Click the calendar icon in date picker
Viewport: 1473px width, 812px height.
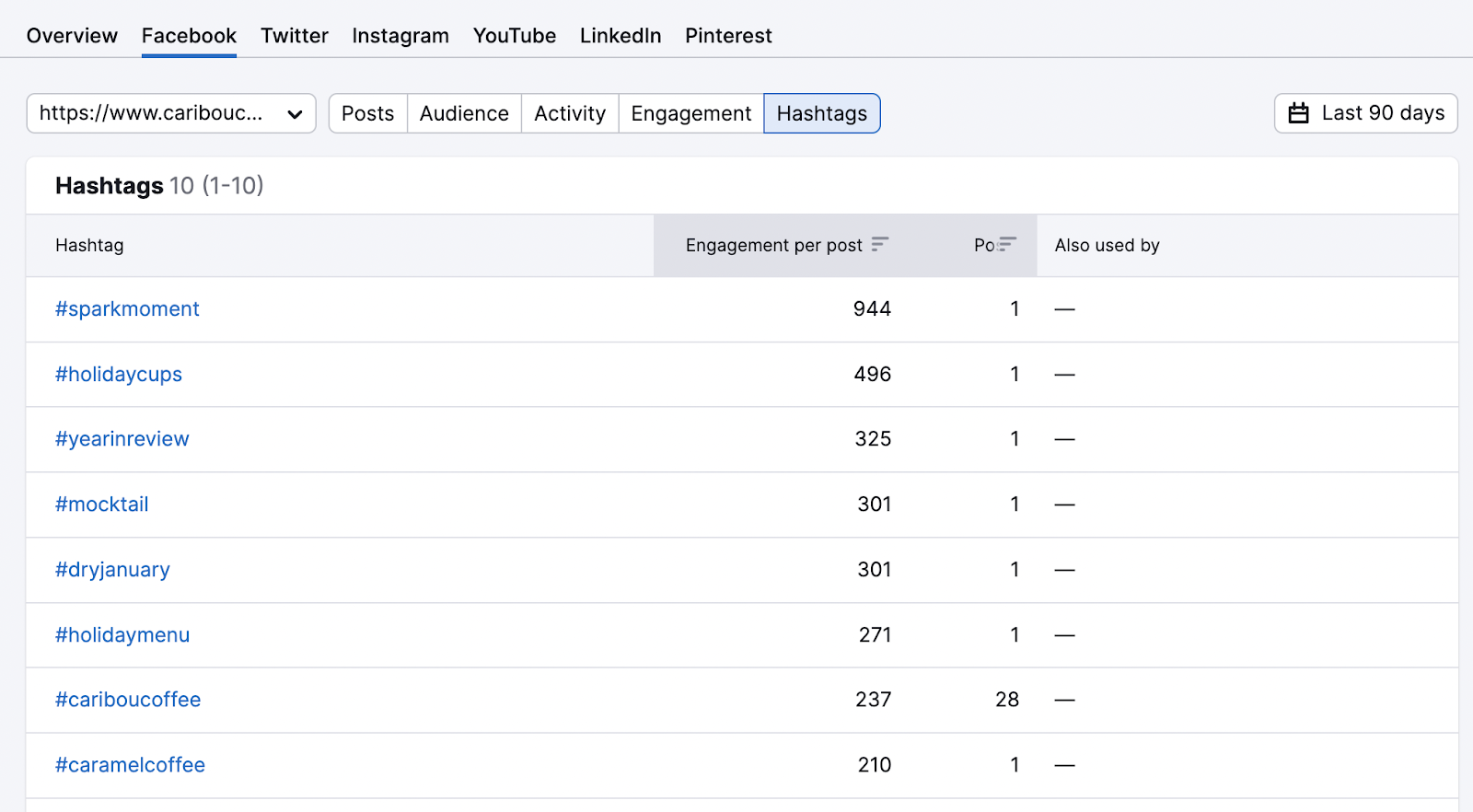pyautogui.click(x=1298, y=113)
